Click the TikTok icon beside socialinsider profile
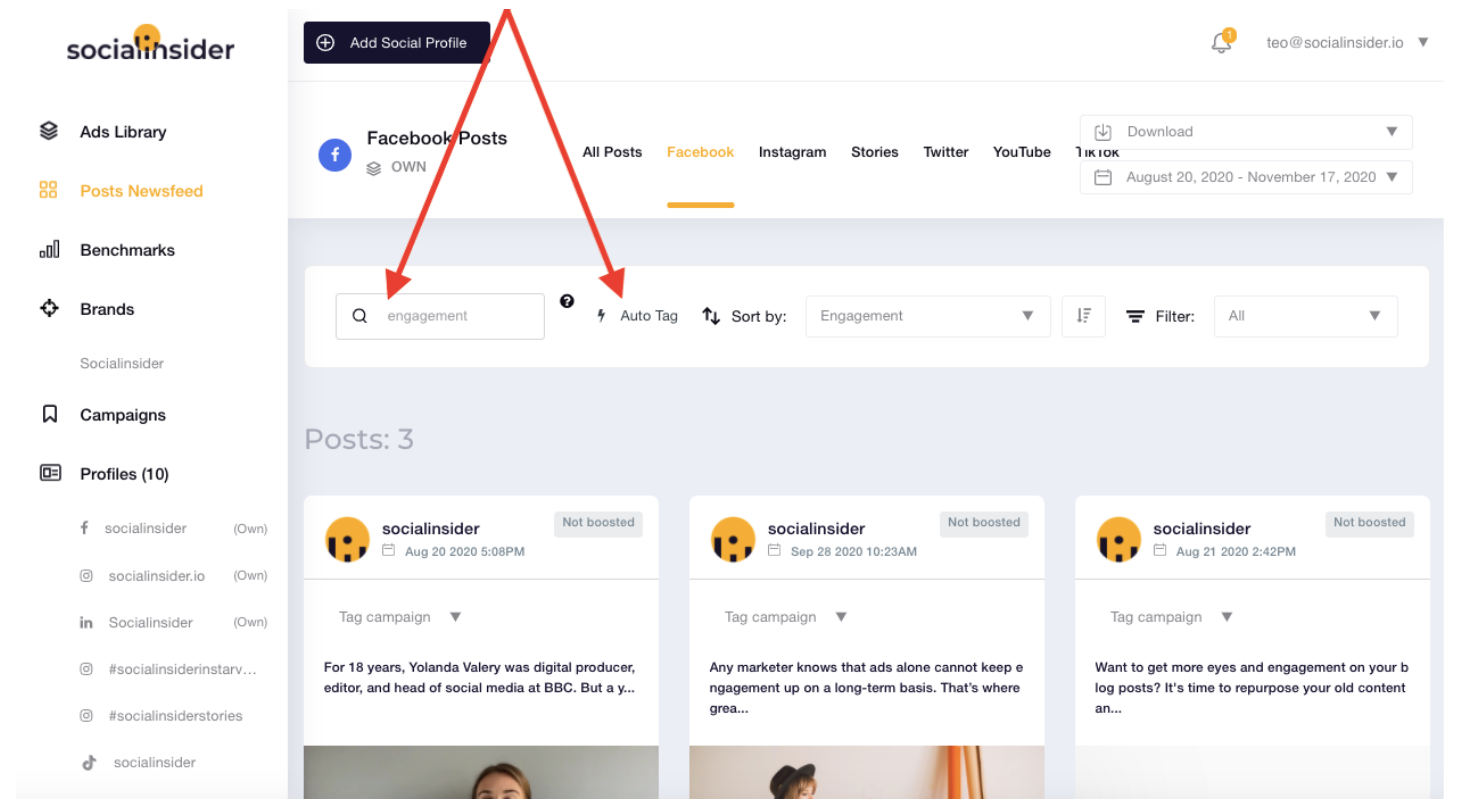 click(88, 762)
